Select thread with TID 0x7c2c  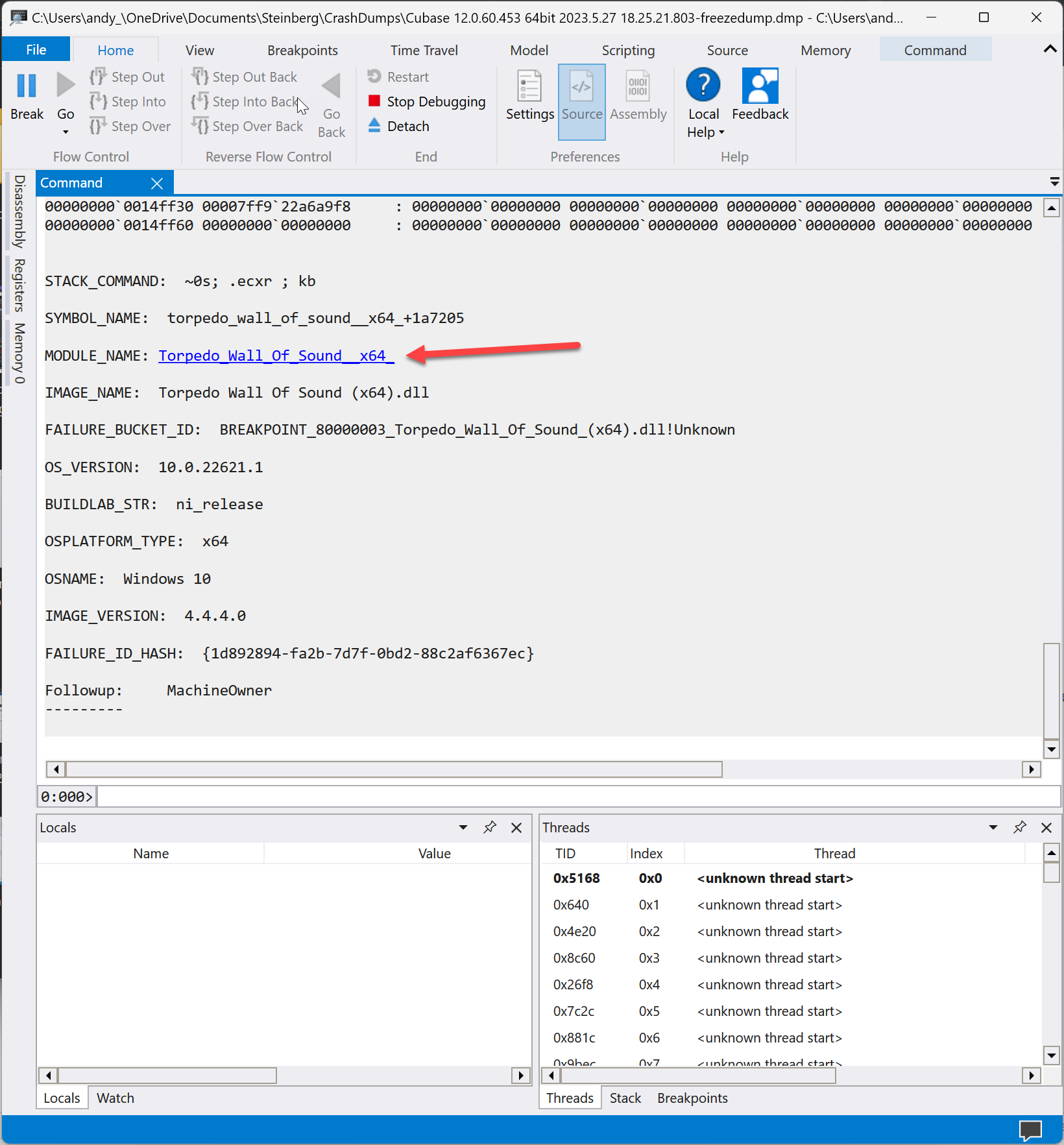[791, 1011]
